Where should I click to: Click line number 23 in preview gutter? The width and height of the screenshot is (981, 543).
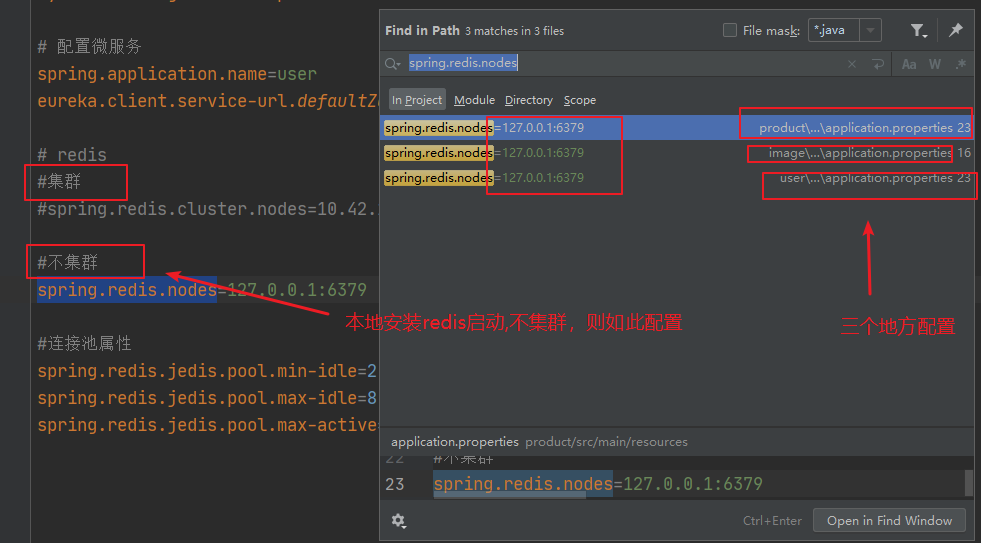pos(395,484)
